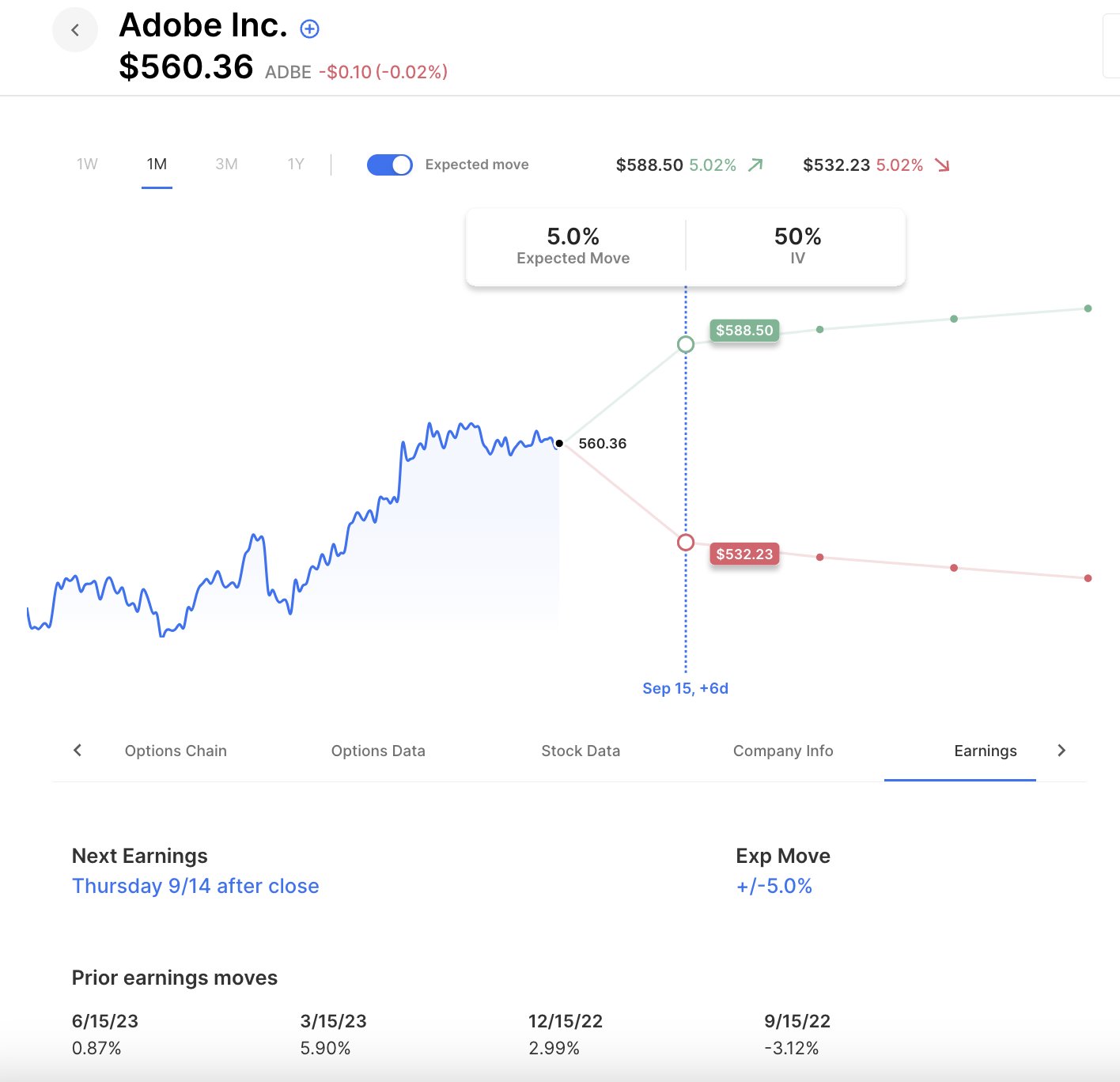
Task: Select the red lower expected move circle
Action: (686, 543)
